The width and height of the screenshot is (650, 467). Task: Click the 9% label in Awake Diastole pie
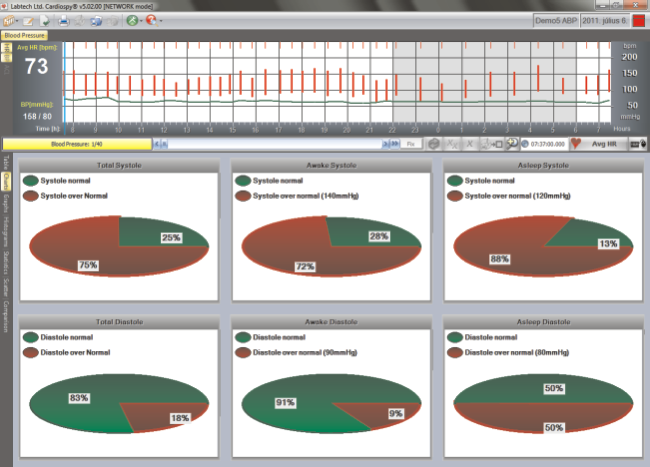pyautogui.click(x=395, y=414)
